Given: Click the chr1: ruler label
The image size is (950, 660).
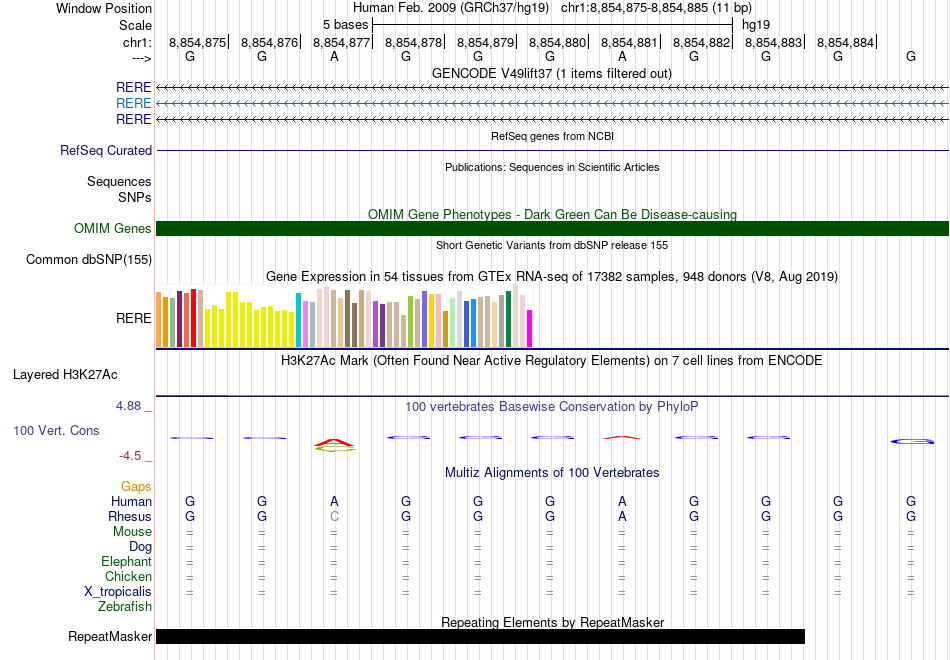Looking at the screenshot, I should (x=137, y=42).
